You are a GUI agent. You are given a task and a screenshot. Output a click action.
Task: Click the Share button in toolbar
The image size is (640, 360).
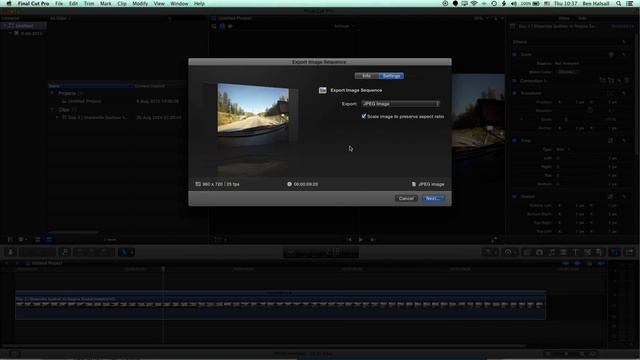pyautogui.click(x=629, y=252)
